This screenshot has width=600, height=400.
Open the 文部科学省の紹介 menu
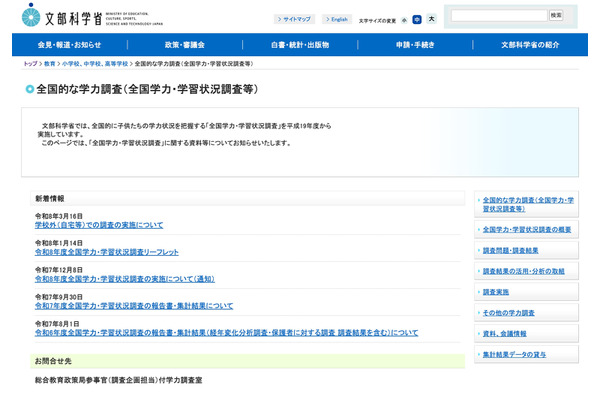(x=530, y=45)
